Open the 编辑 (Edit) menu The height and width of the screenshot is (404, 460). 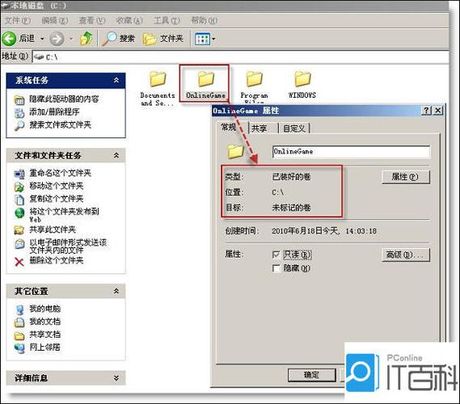coord(54,21)
